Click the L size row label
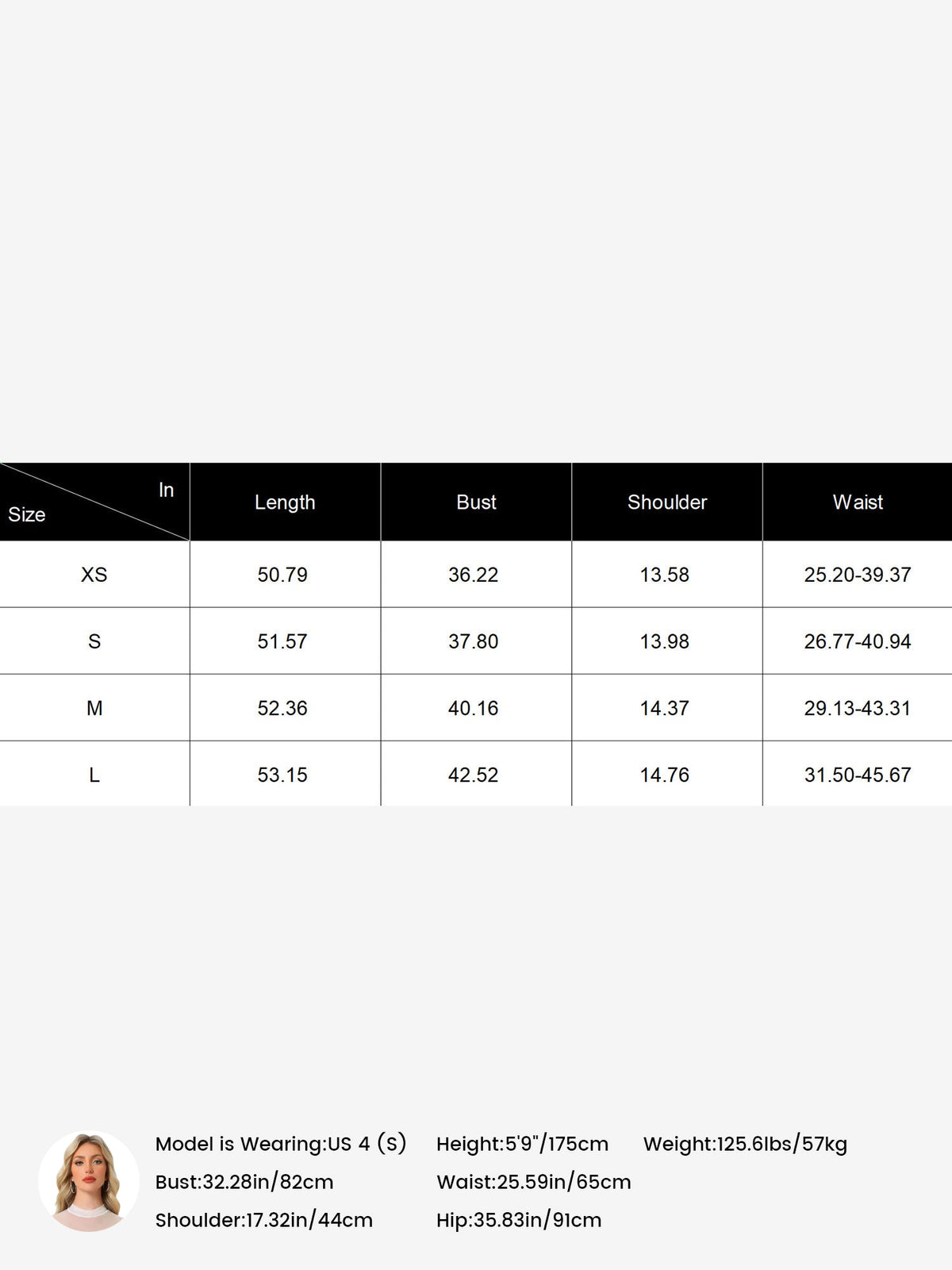 pyautogui.click(x=94, y=775)
